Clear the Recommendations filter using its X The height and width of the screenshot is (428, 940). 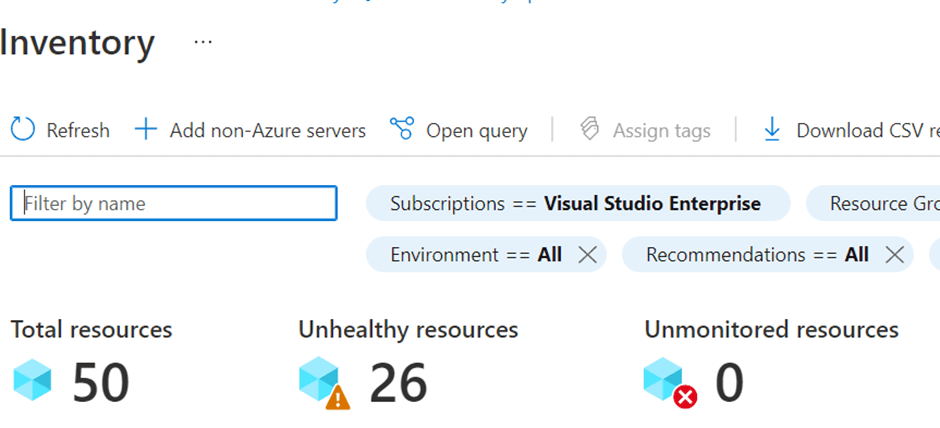894,255
